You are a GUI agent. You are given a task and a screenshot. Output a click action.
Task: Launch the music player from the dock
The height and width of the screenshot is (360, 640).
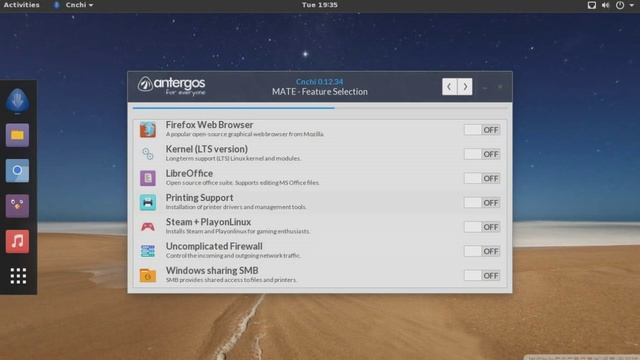pos(17,241)
